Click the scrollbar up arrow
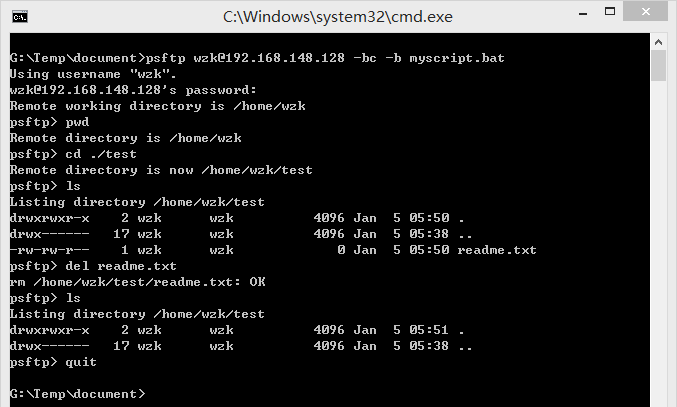Viewport: 677px width, 407px height. click(658, 42)
